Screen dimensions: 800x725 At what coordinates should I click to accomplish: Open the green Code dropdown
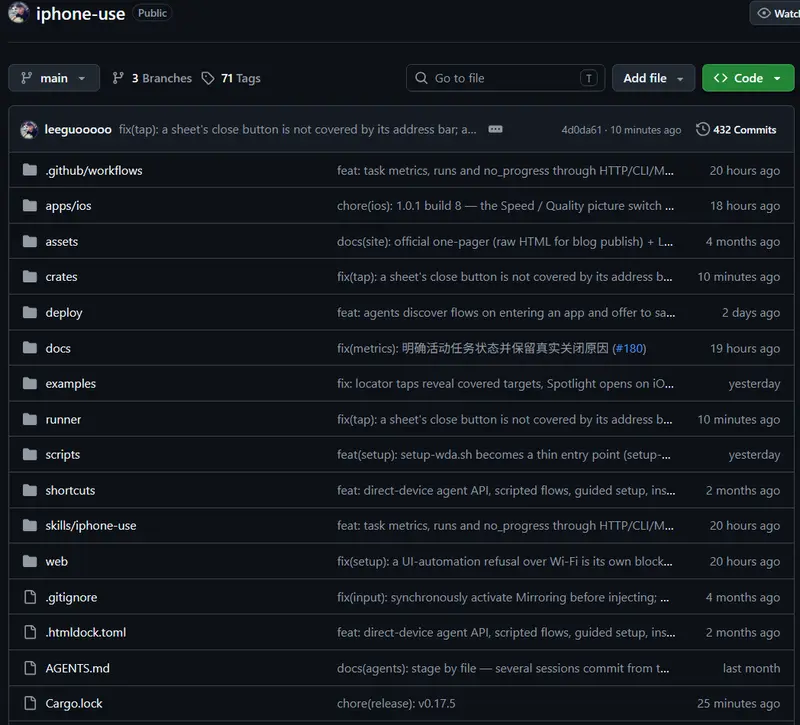[748, 78]
